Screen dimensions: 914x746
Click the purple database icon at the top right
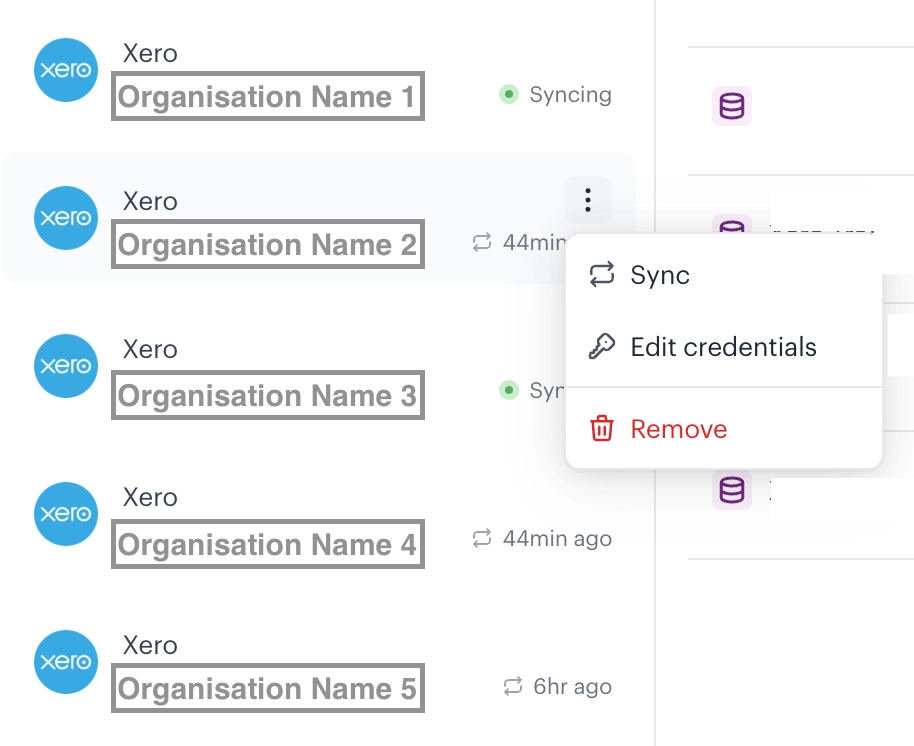pyautogui.click(x=732, y=106)
